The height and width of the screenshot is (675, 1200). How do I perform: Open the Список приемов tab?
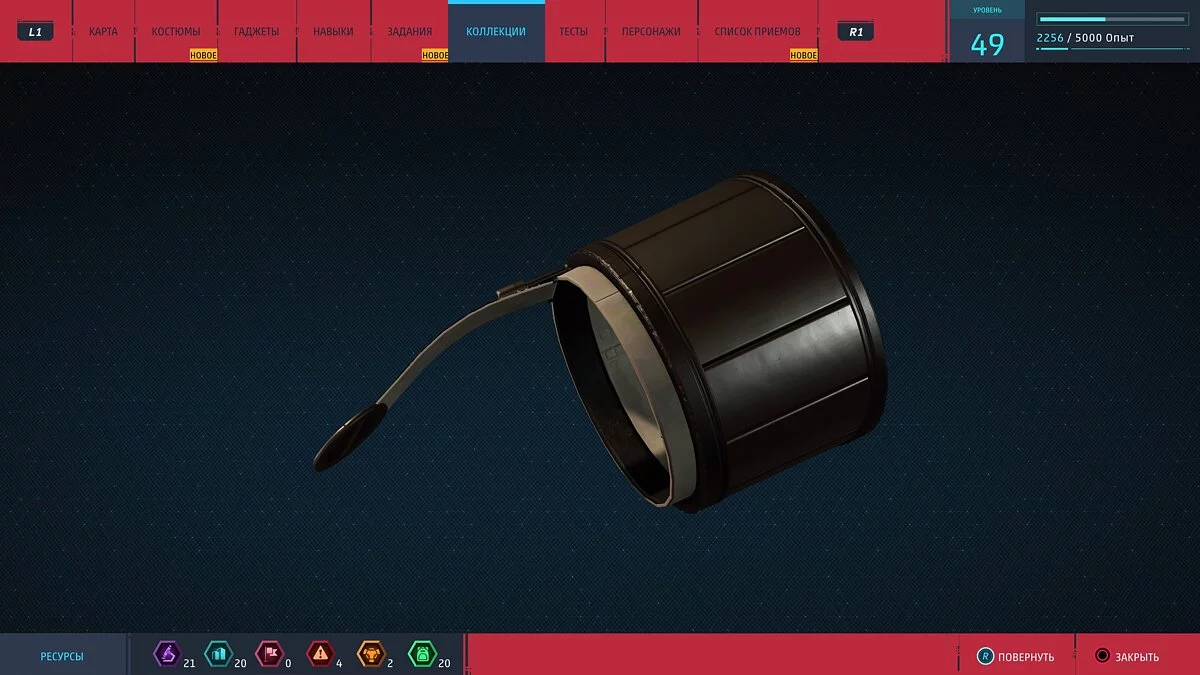tap(758, 32)
